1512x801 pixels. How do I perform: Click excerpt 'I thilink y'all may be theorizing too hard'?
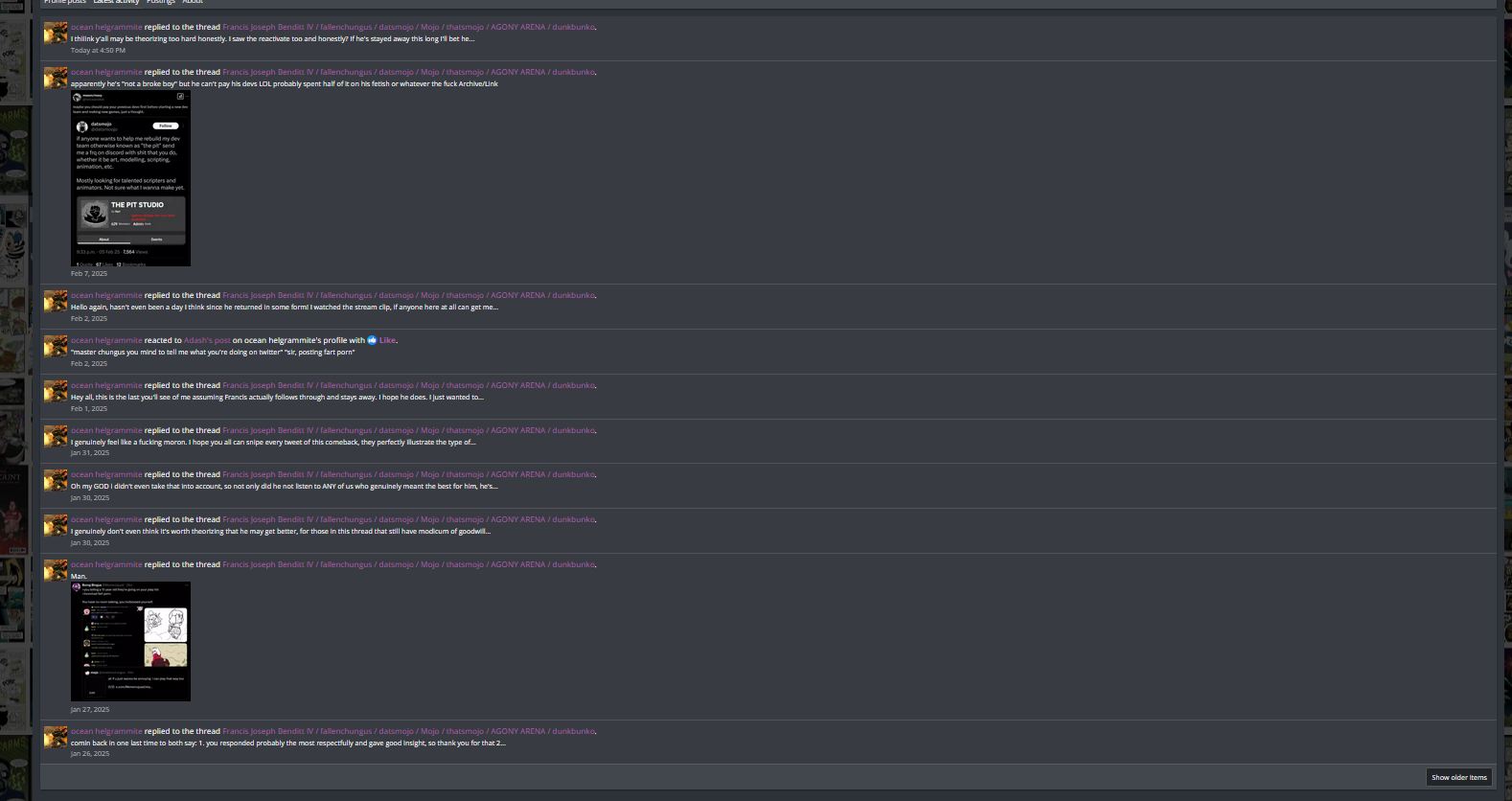pos(272,38)
